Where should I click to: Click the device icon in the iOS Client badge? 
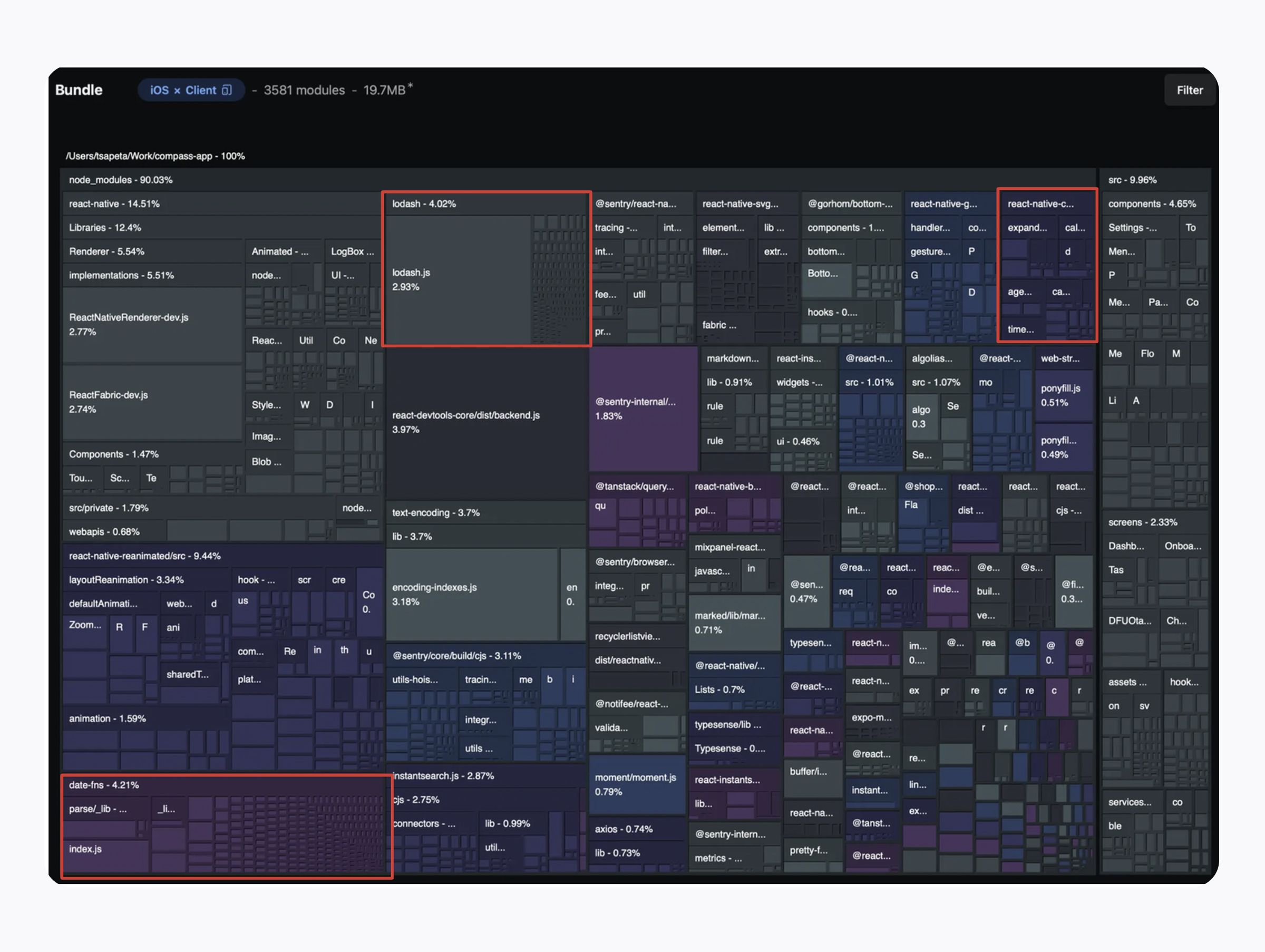[x=227, y=90]
